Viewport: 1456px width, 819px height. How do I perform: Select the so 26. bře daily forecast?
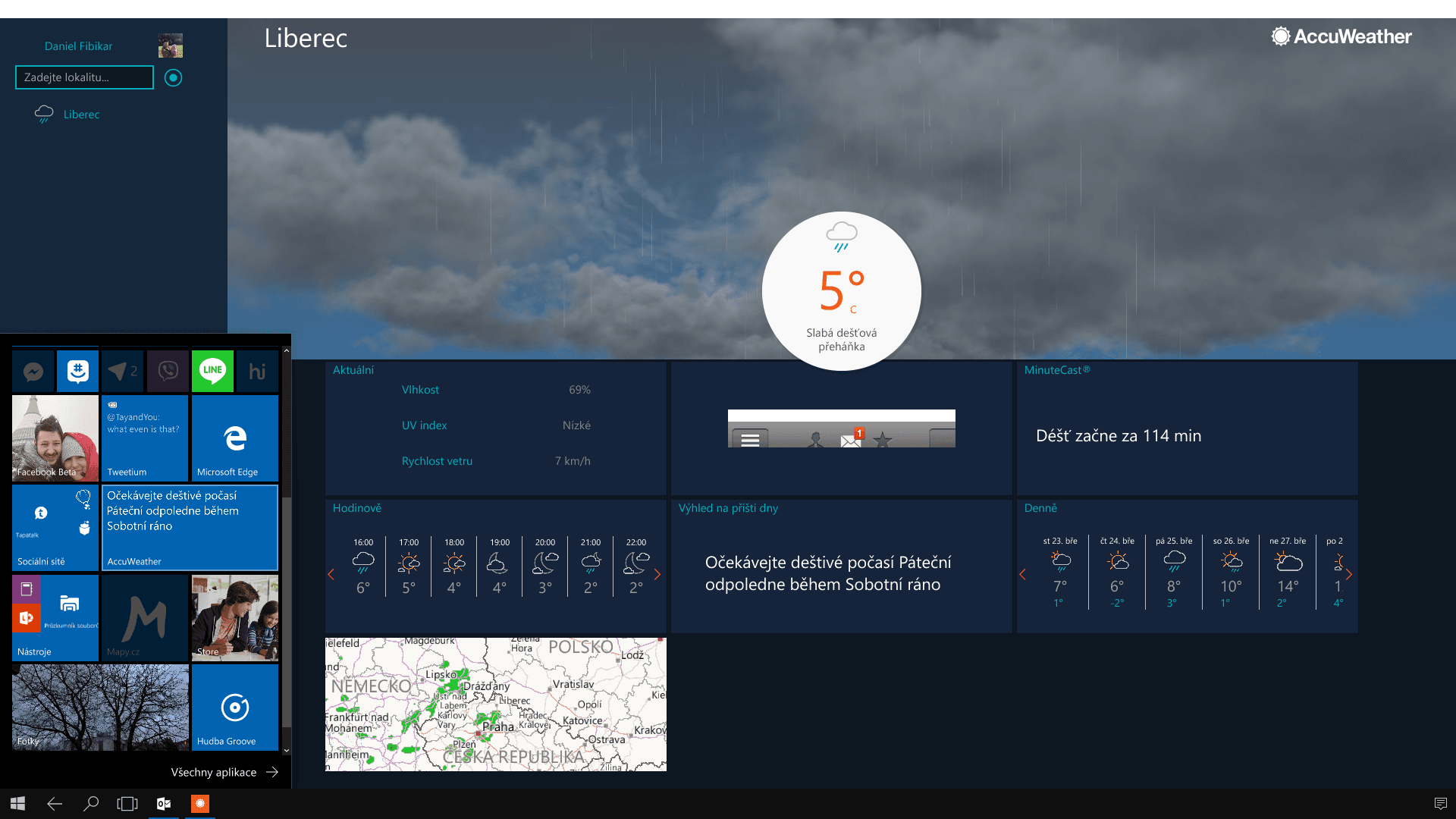coord(1231,573)
